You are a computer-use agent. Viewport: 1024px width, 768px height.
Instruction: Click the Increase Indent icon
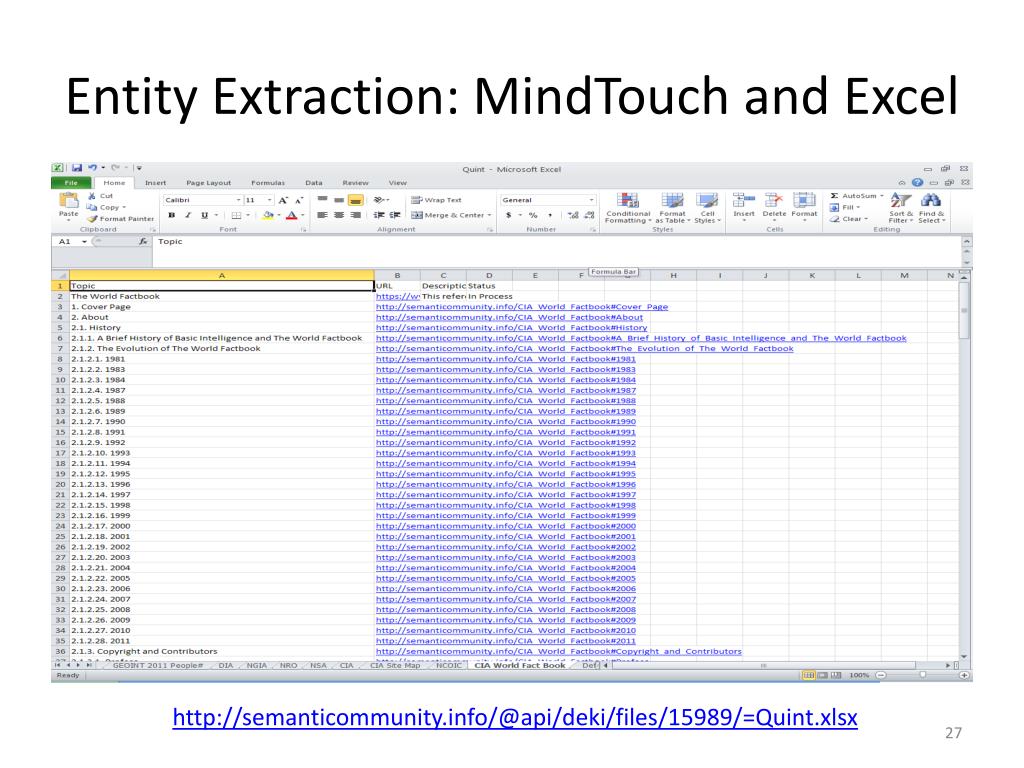pos(395,215)
